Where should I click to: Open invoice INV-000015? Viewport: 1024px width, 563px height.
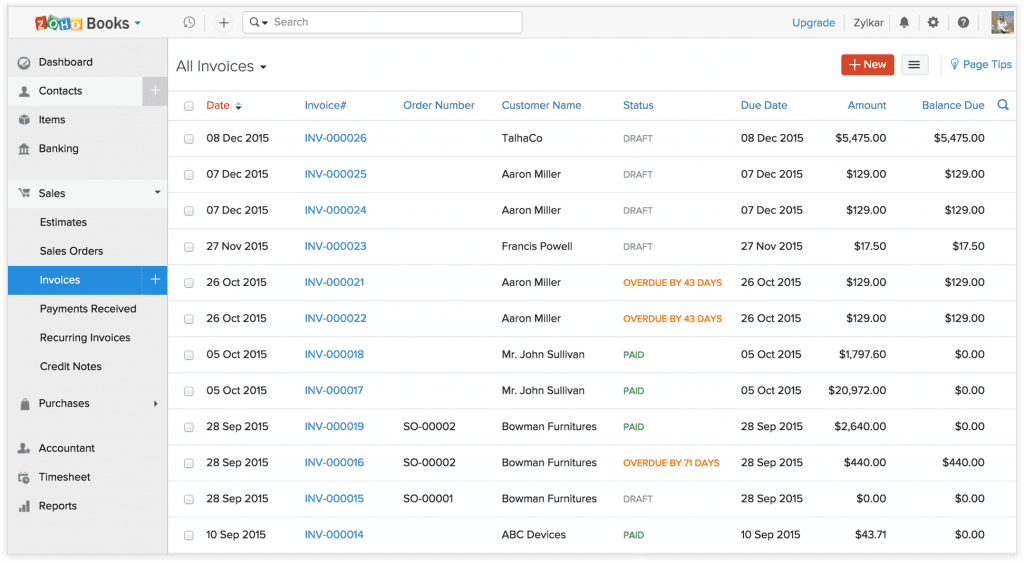334,498
